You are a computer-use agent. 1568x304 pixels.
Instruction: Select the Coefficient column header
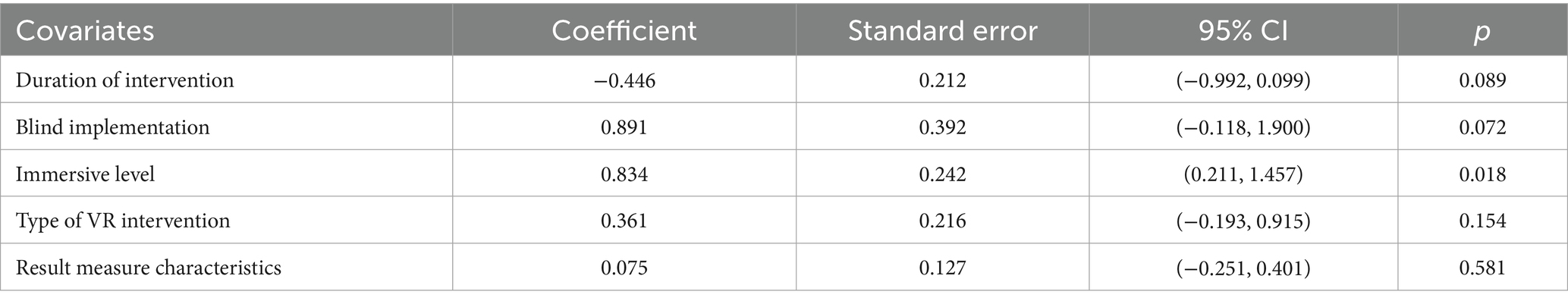(x=624, y=31)
